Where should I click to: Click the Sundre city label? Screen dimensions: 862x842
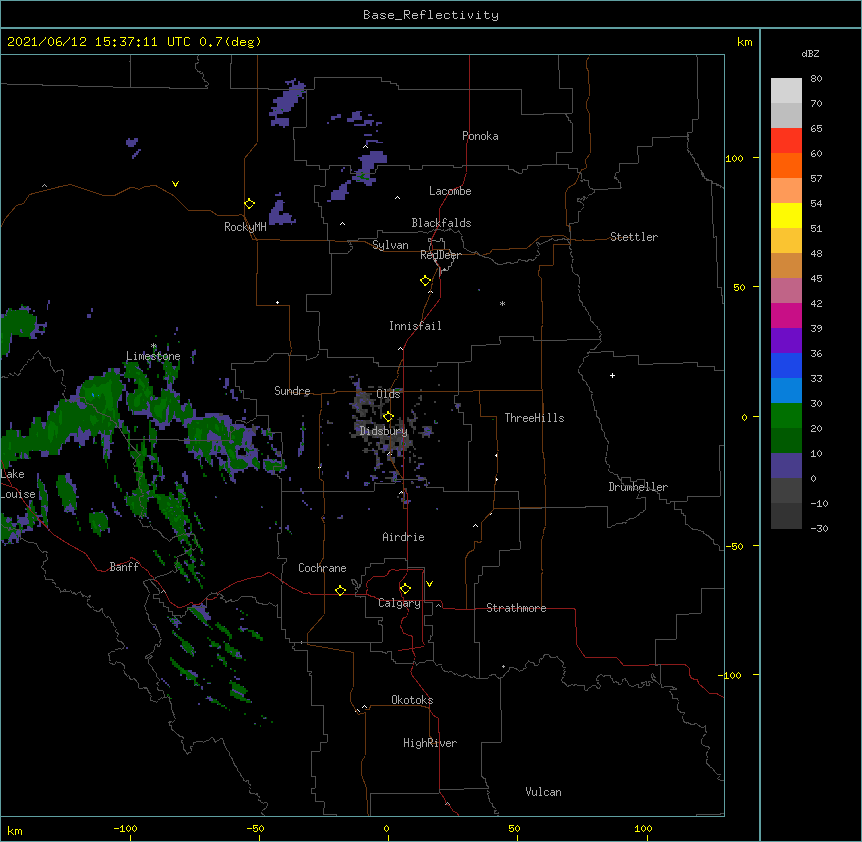pos(292,391)
